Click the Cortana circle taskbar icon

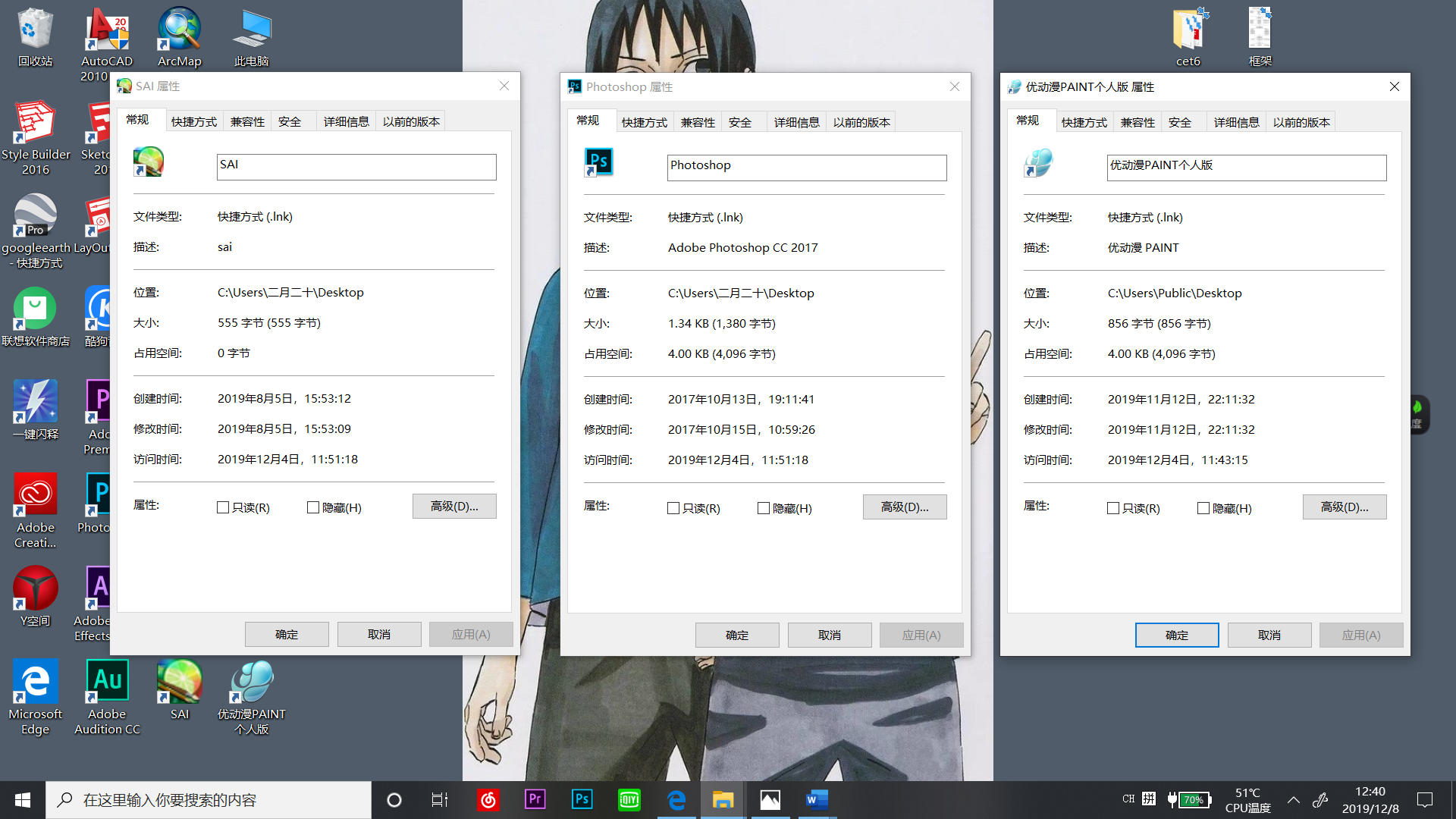pyautogui.click(x=394, y=800)
